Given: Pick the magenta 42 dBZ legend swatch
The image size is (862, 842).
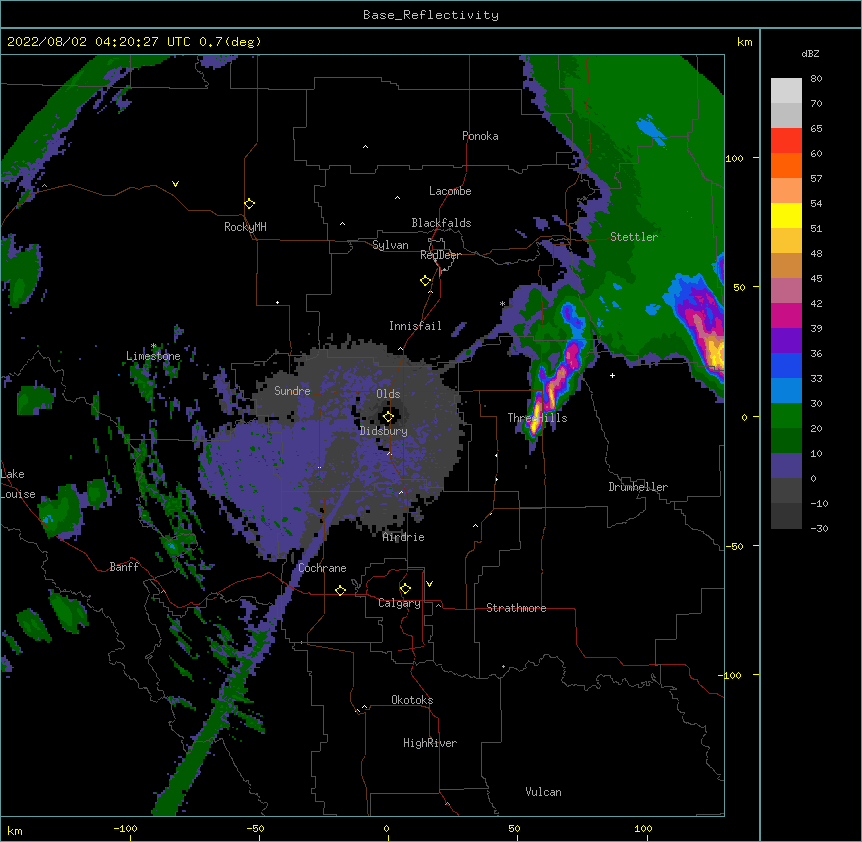Looking at the screenshot, I should (786, 315).
